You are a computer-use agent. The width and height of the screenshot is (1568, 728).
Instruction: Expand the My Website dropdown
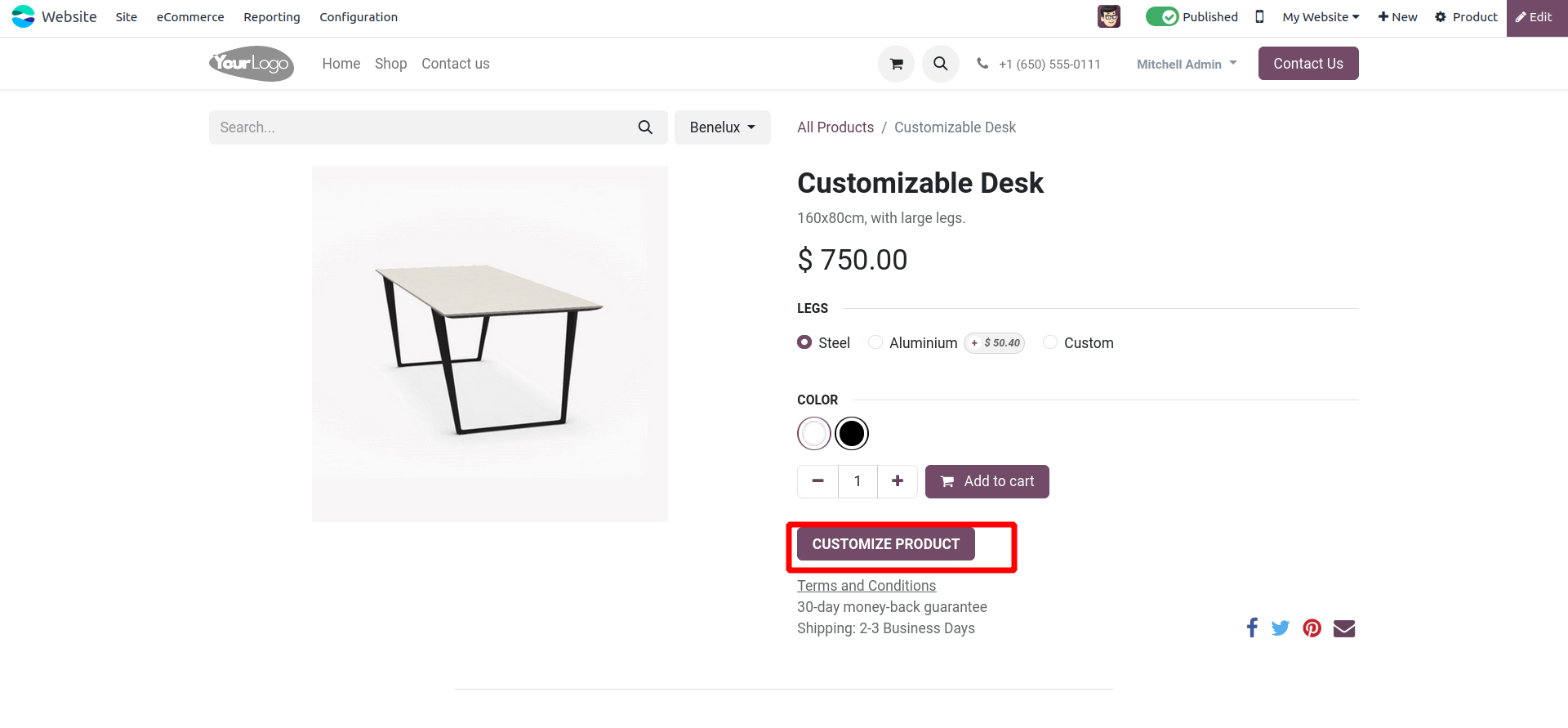[1321, 16]
